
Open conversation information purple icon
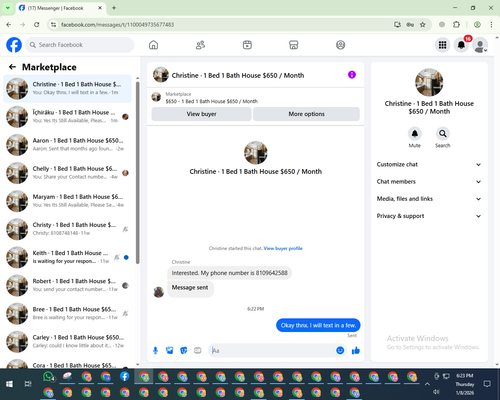pyautogui.click(x=352, y=75)
